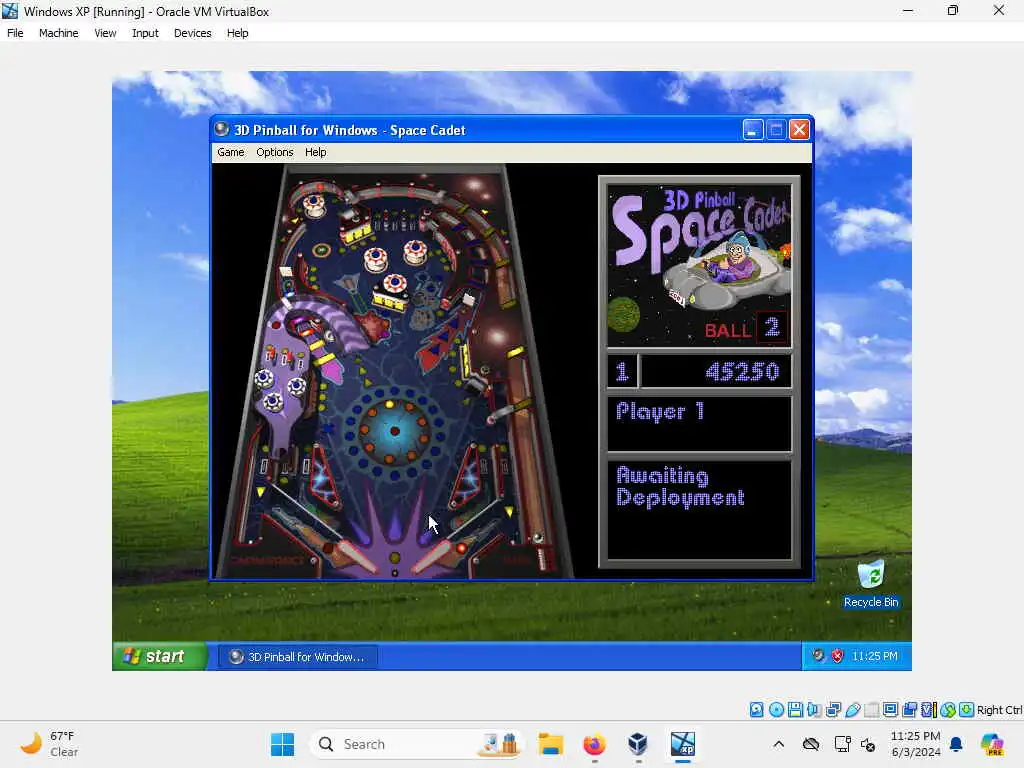Open the Recycle Bin on XP desktop

click(871, 583)
